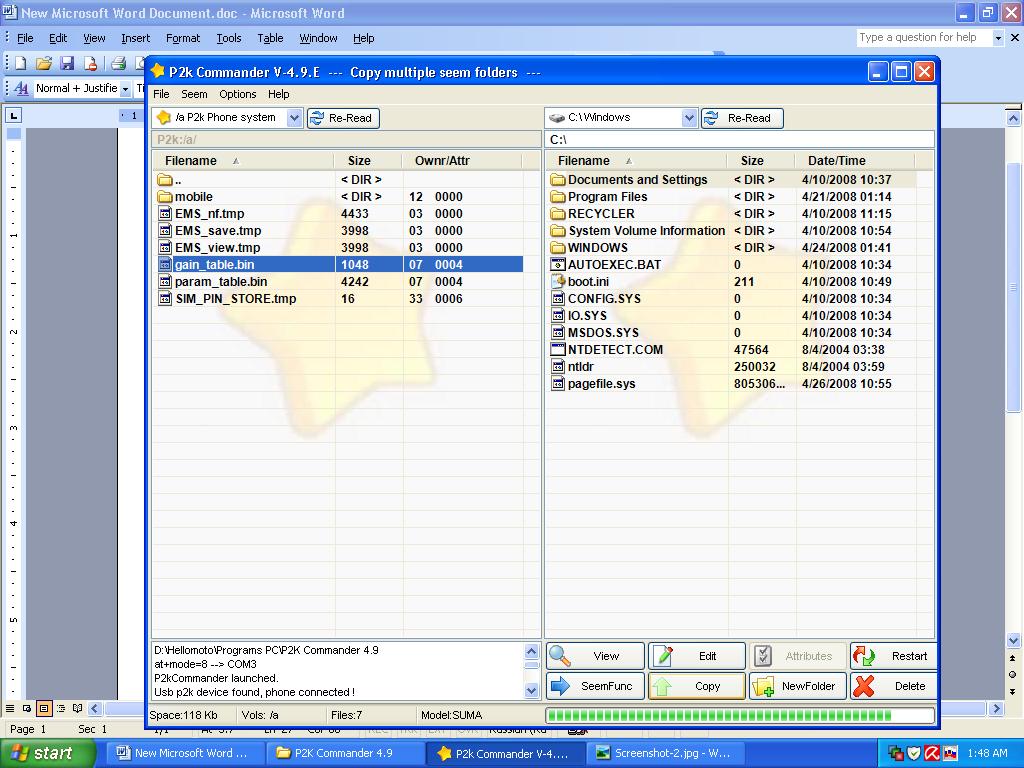The height and width of the screenshot is (768, 1024).
Task: Click the Restart button
Action: 893,656
